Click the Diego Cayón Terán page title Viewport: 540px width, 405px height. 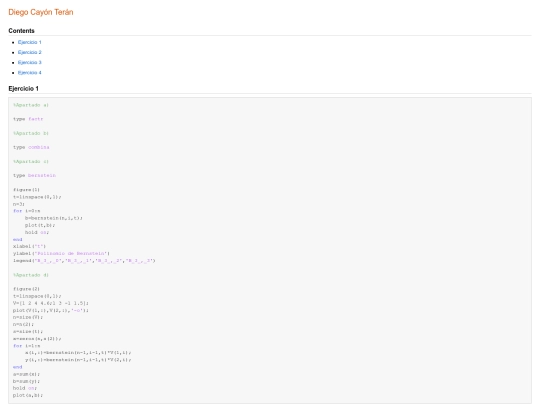[x=41, y=12]
